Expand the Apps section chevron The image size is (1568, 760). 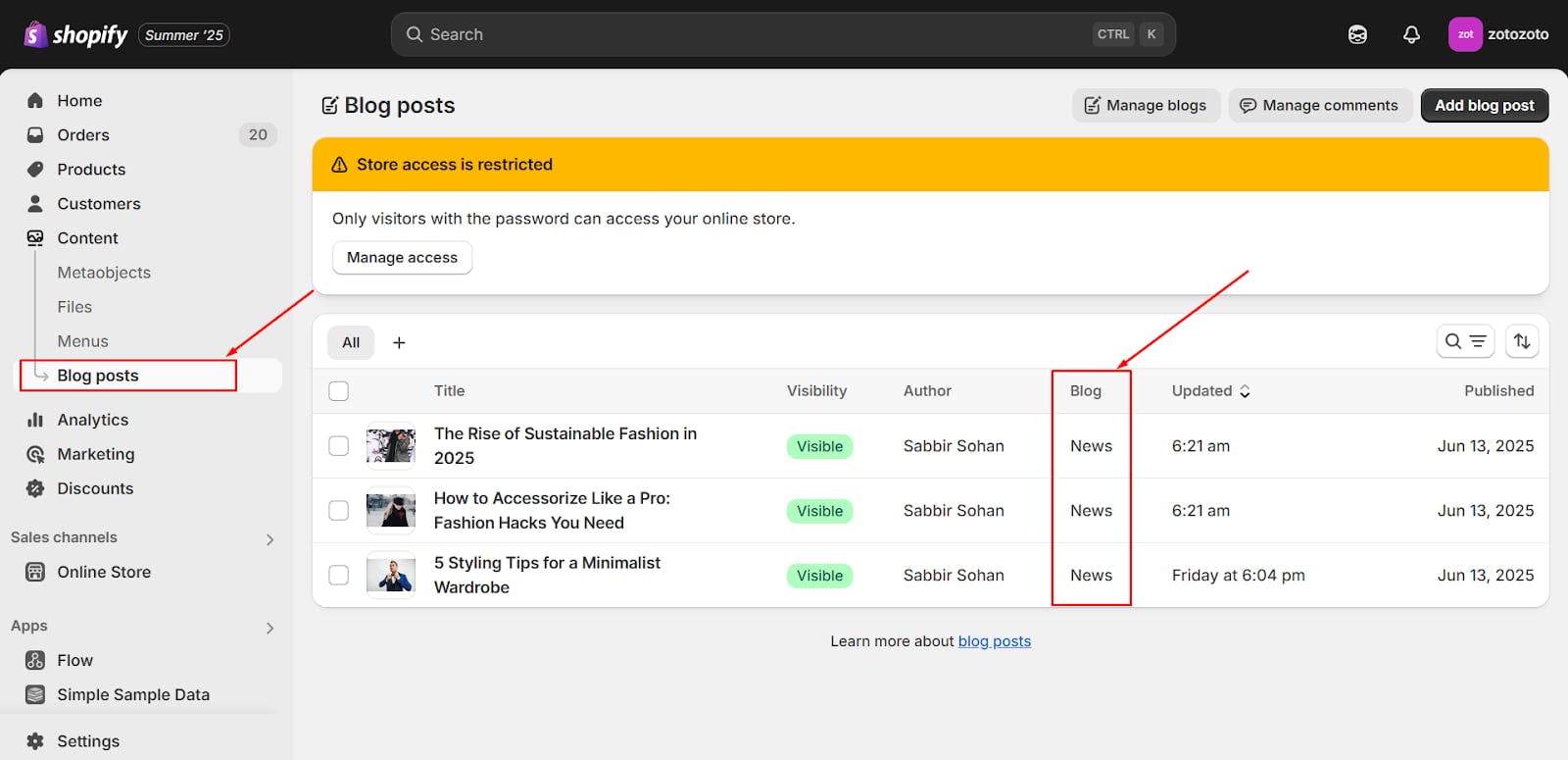269,628
